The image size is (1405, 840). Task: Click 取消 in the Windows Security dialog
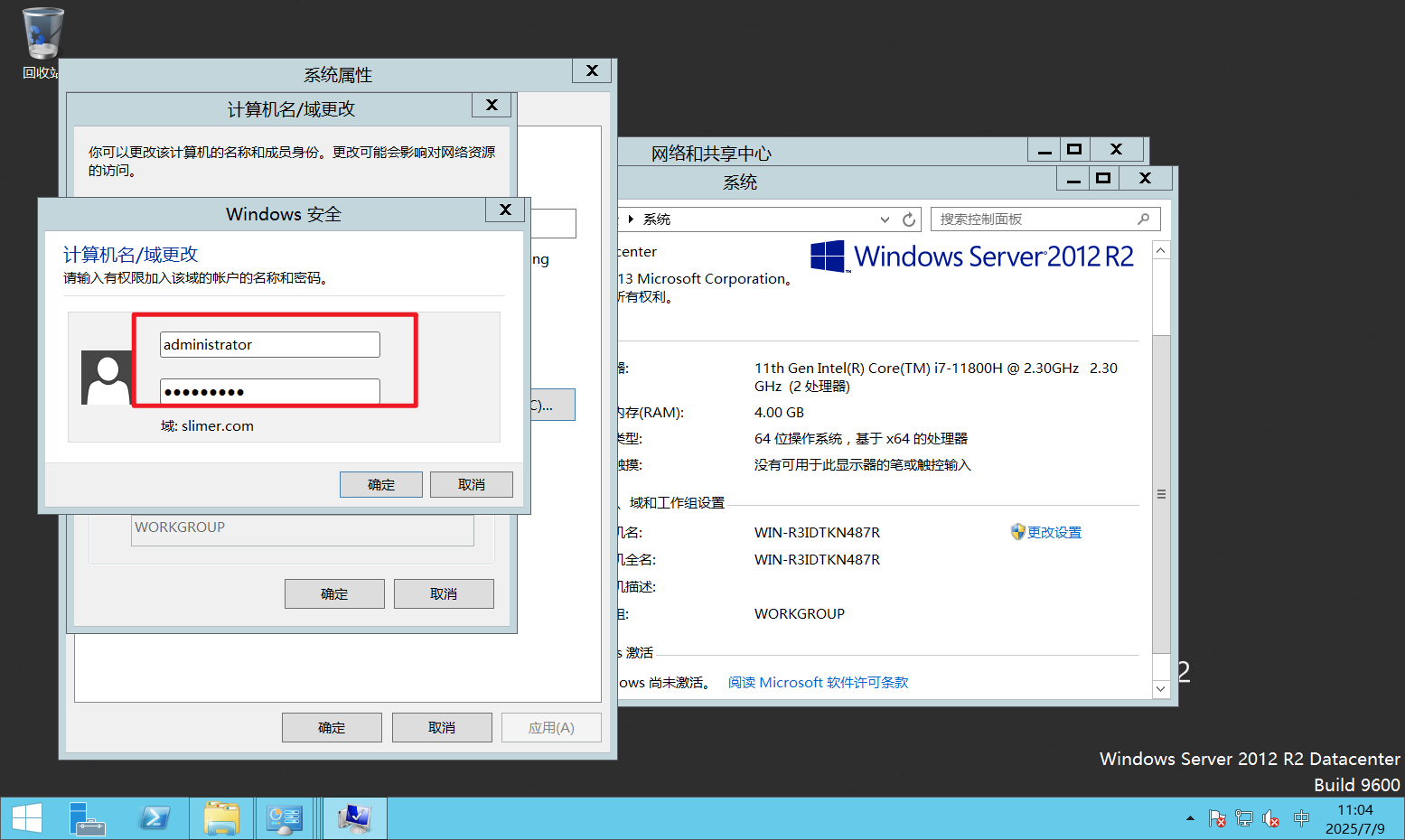(x=471, y=485)
